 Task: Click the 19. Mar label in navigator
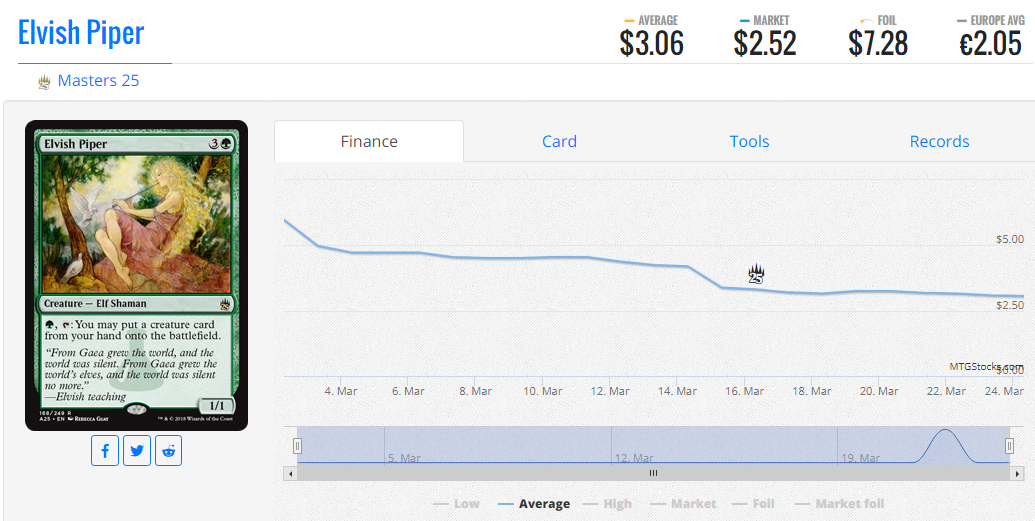[860, 458]
